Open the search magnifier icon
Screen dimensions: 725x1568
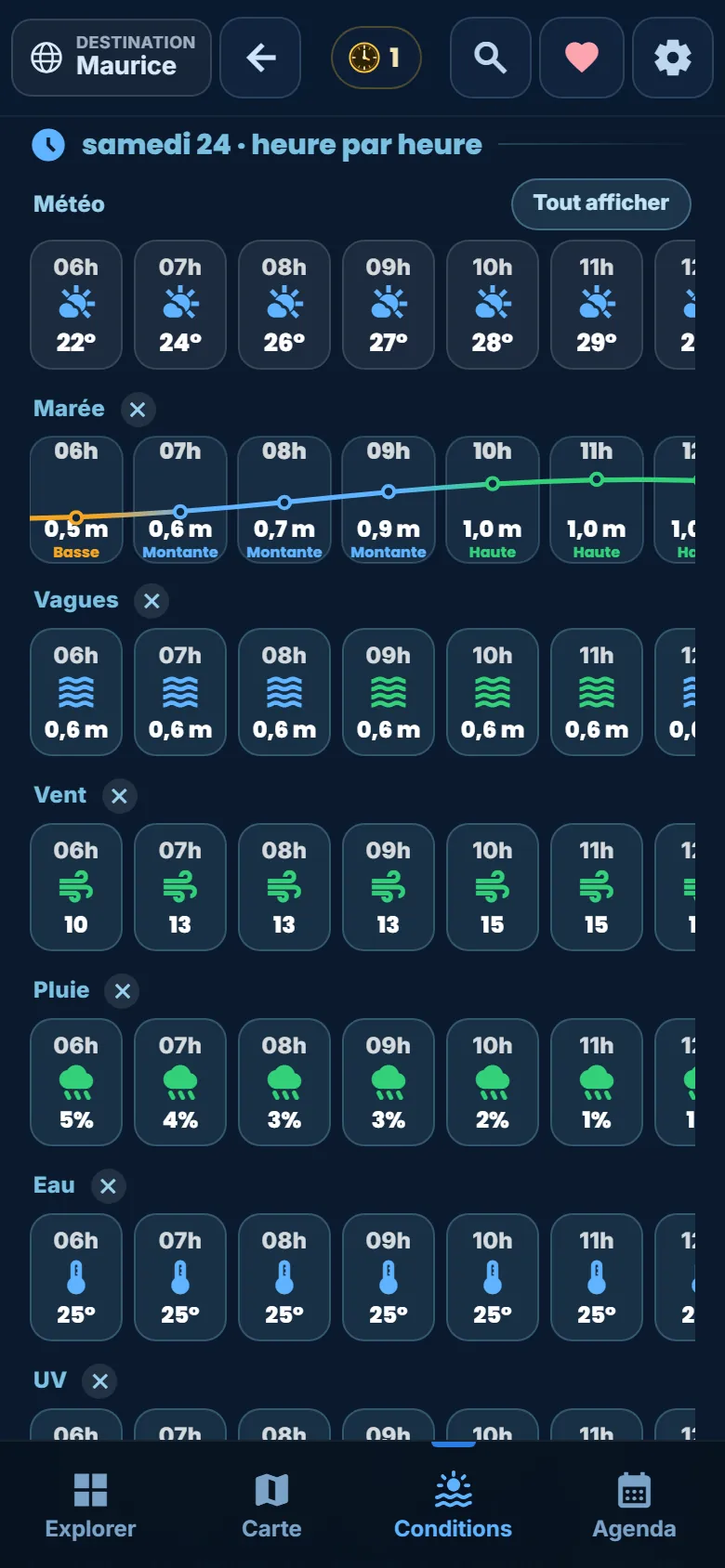(491, 58)
